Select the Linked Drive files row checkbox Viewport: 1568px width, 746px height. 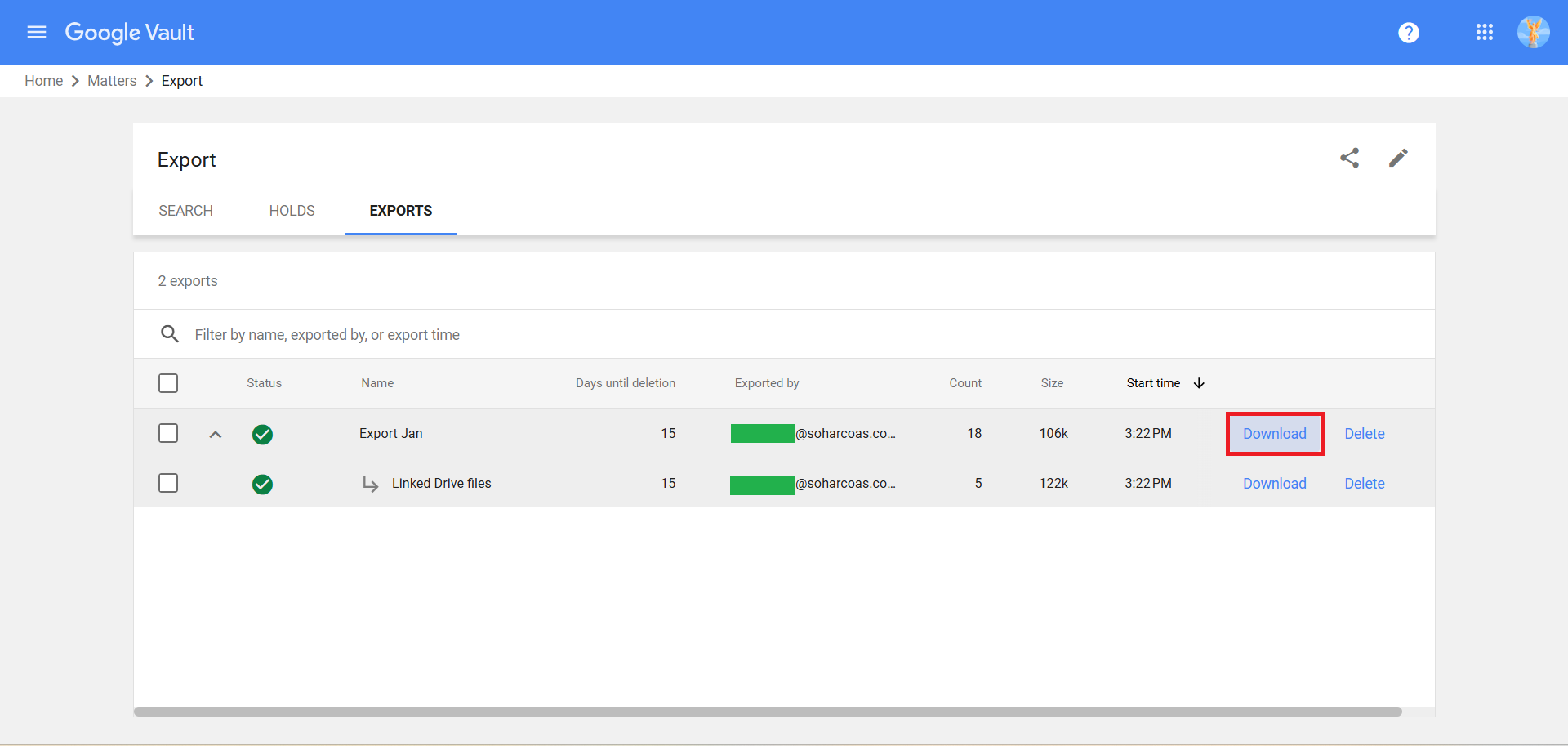[x=168, y=483]
